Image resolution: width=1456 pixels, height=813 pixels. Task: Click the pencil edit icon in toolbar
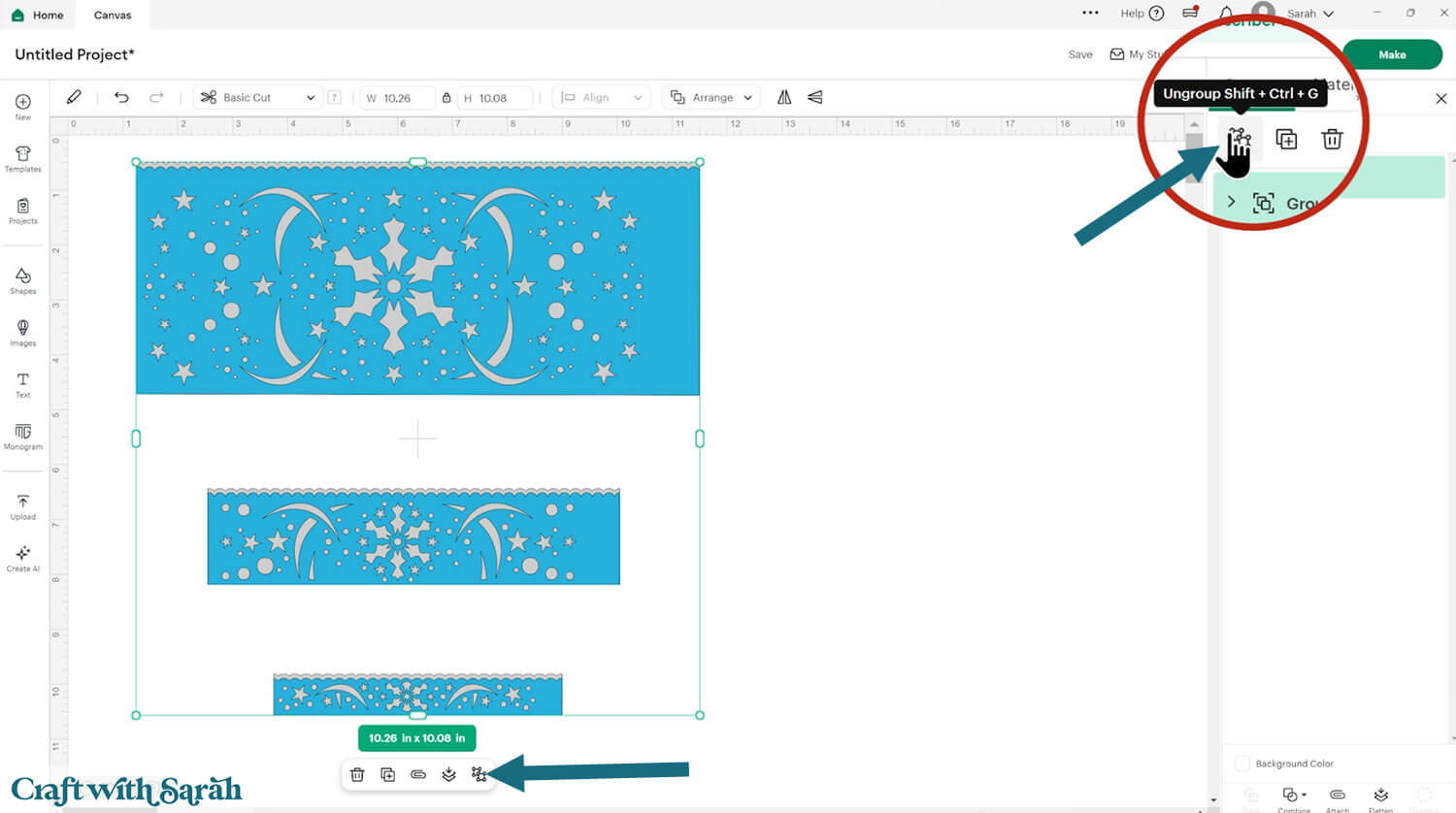click(74, 97)
